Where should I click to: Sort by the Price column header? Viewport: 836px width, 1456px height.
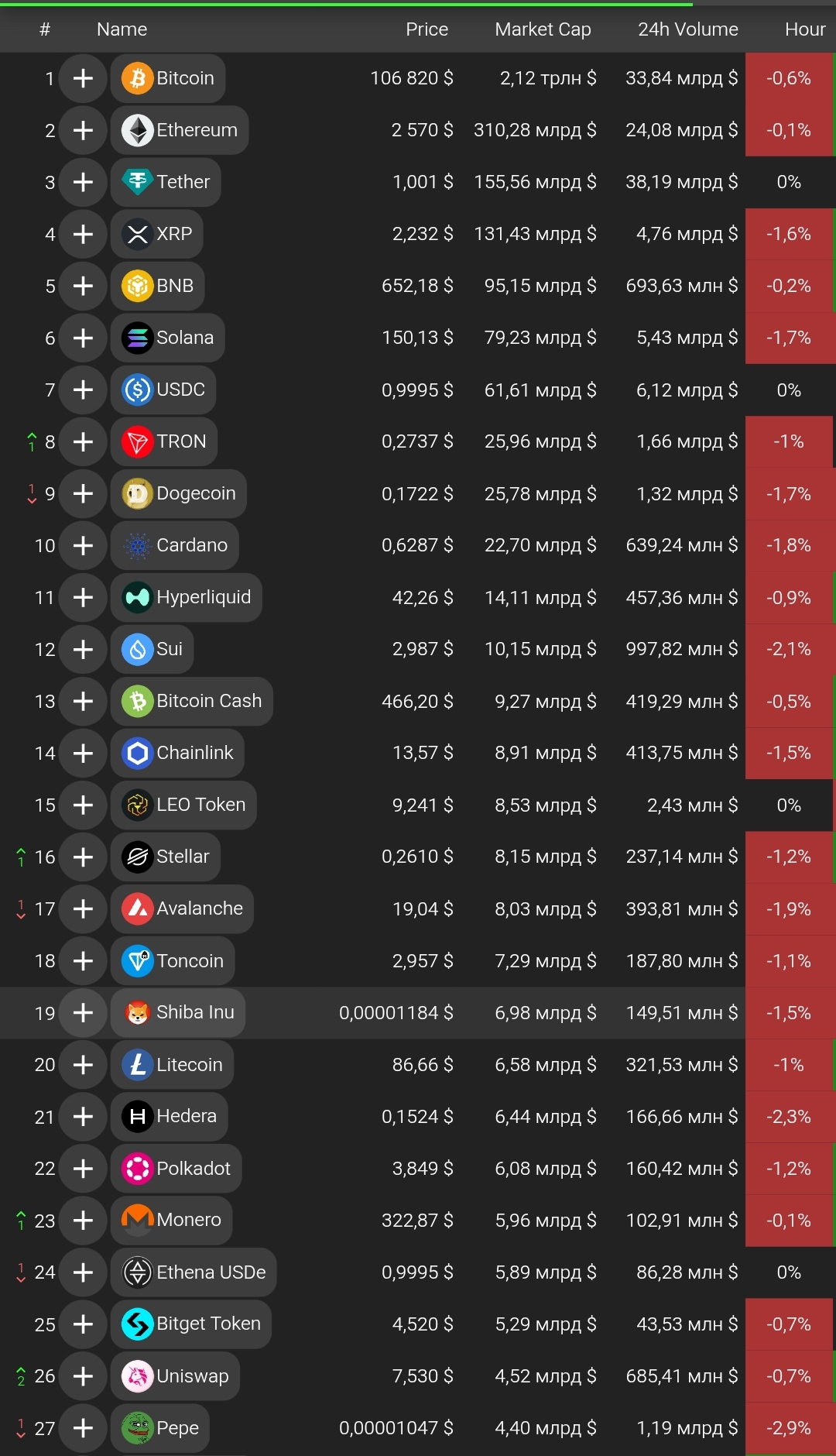click(427, 29)
